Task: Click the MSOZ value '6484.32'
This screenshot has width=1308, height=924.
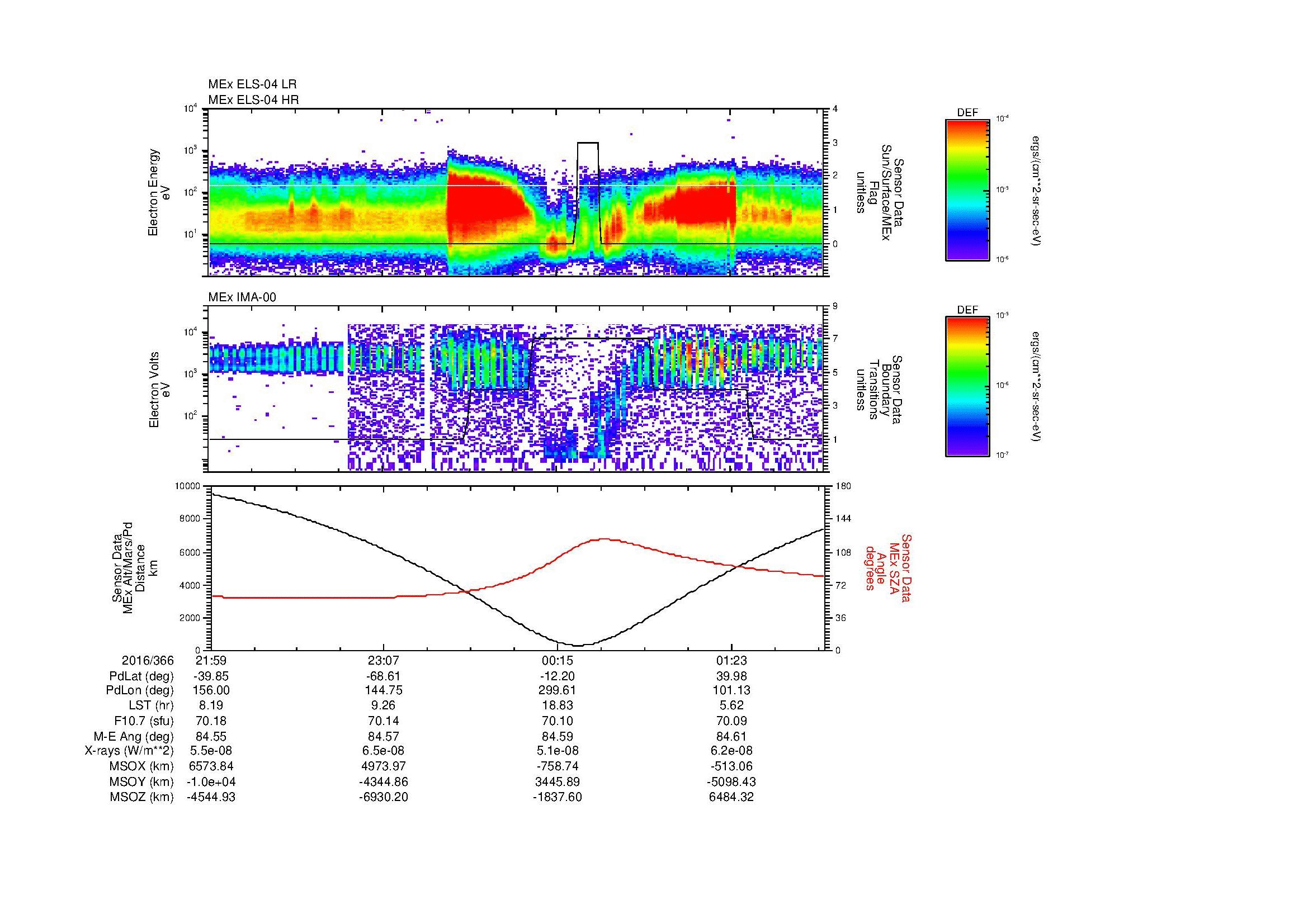Action: [x=731, y=797]
